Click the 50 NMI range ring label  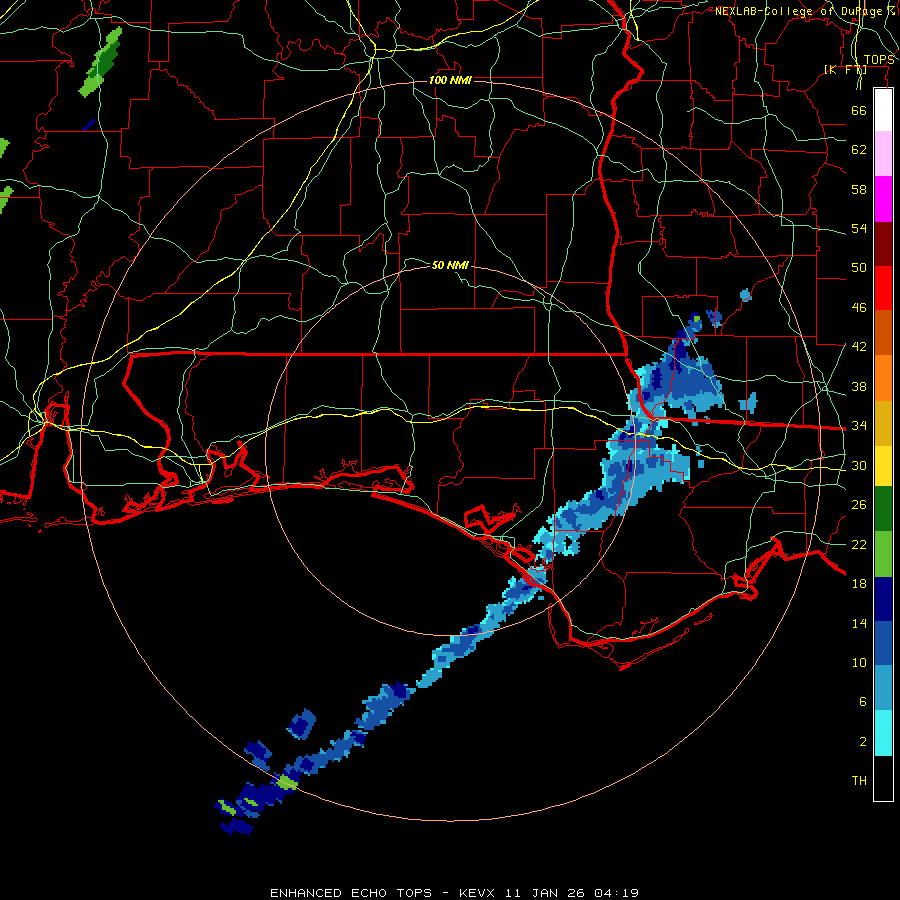point(451,265)
